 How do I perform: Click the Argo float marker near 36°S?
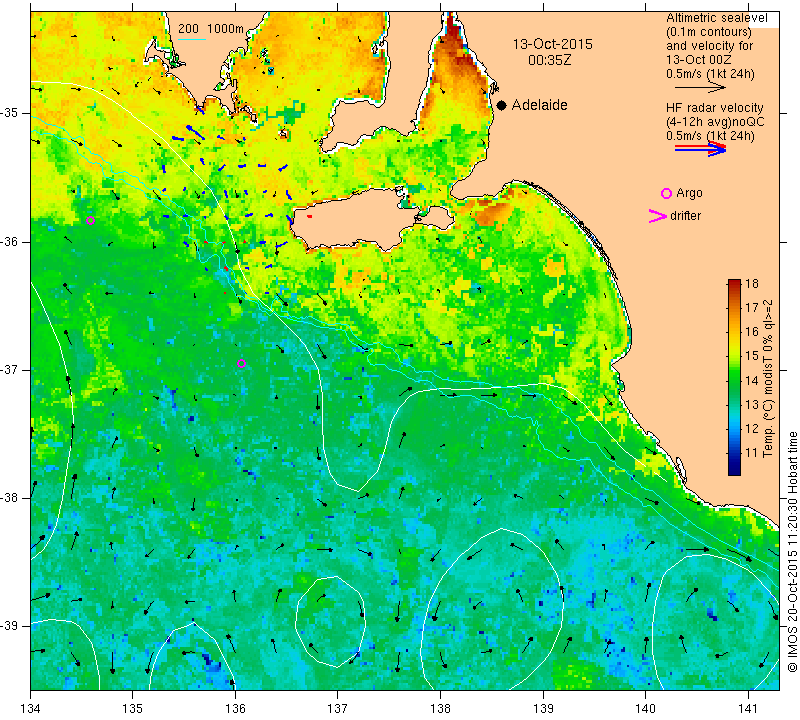point(90,220)
